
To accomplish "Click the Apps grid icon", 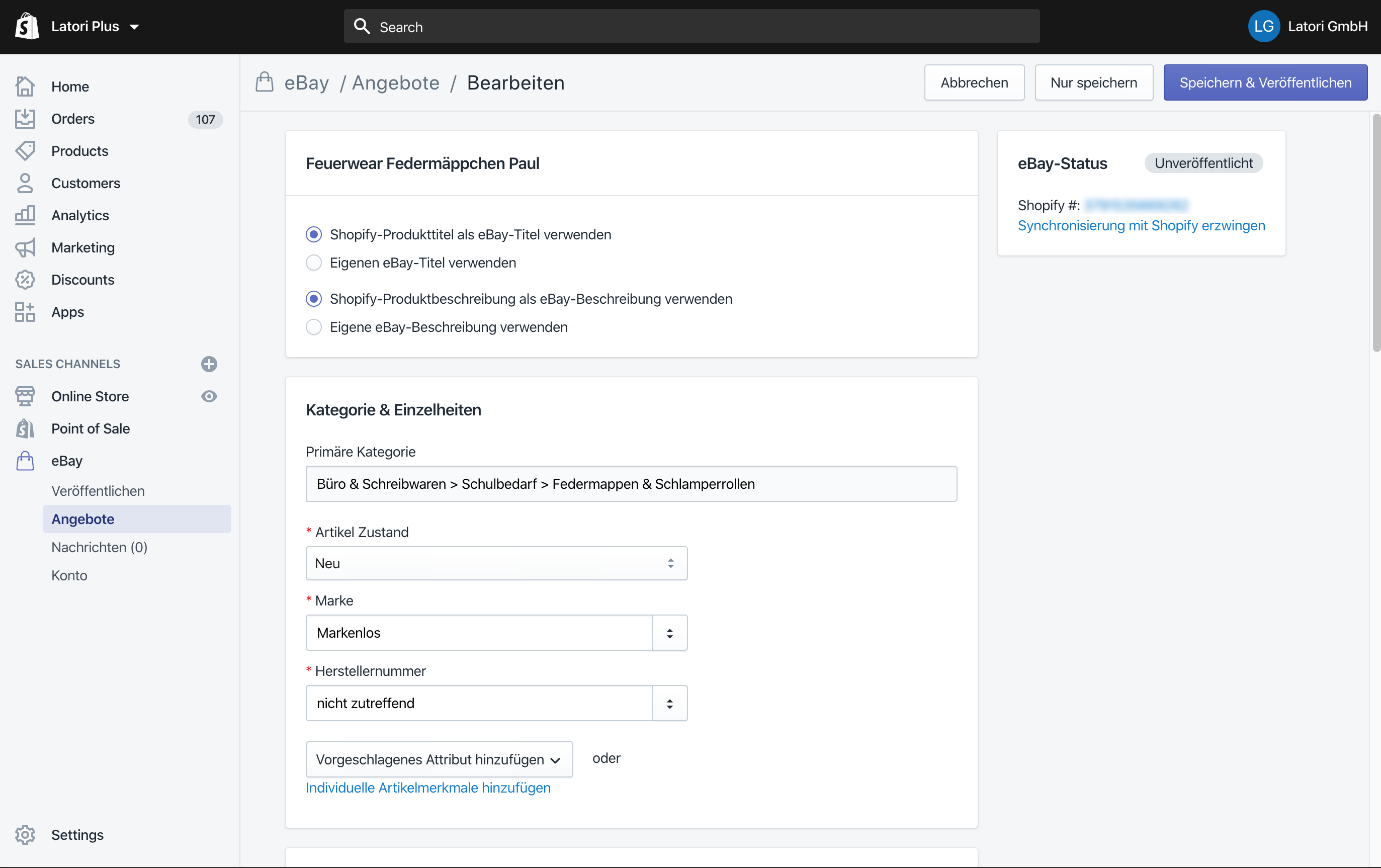I will 25,312.
